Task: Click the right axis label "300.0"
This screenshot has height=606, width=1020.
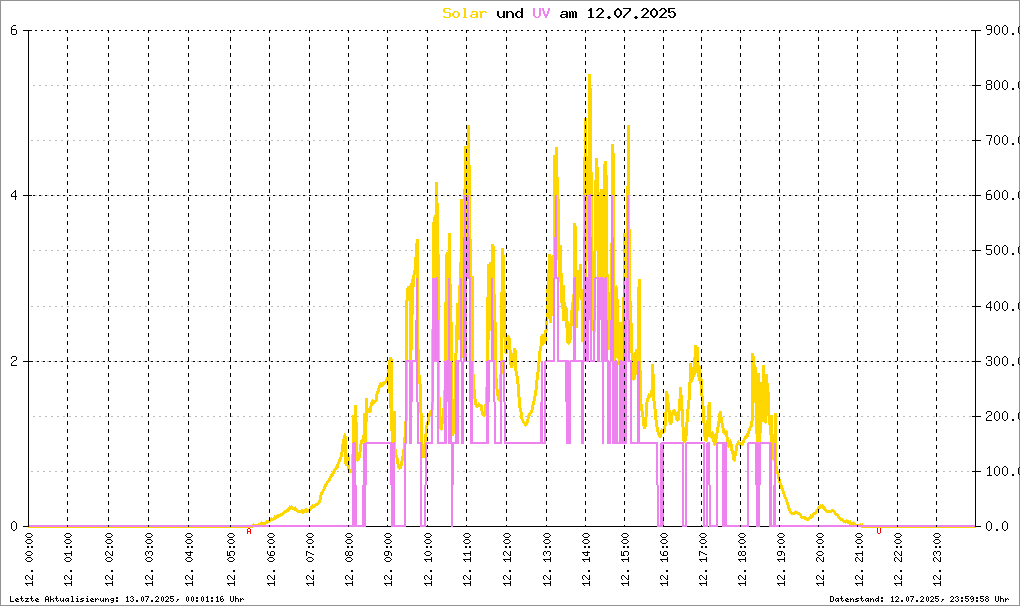Action: point(1000,361)
